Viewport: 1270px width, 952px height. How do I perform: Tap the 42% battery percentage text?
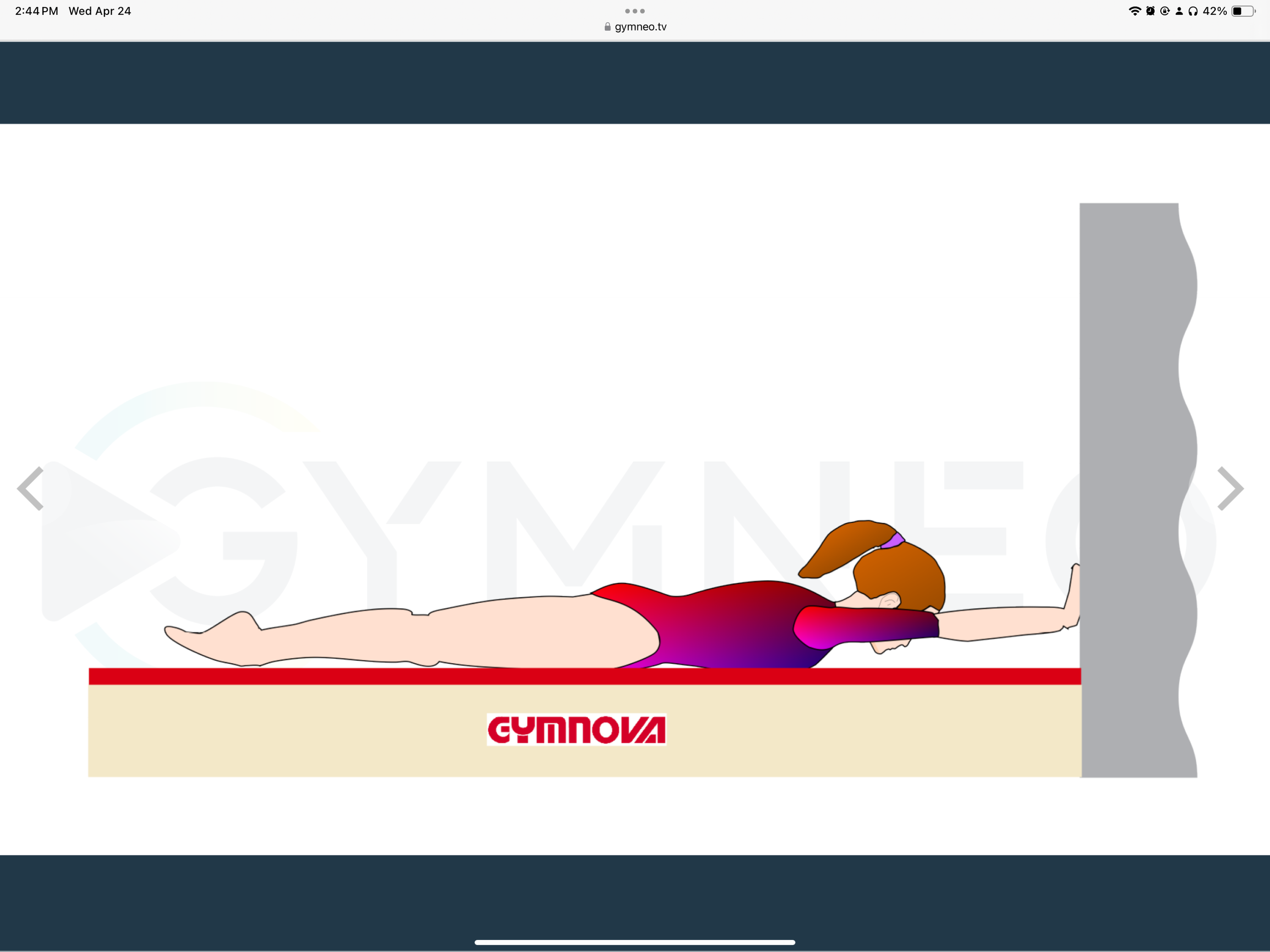[x=1215, y=11]
